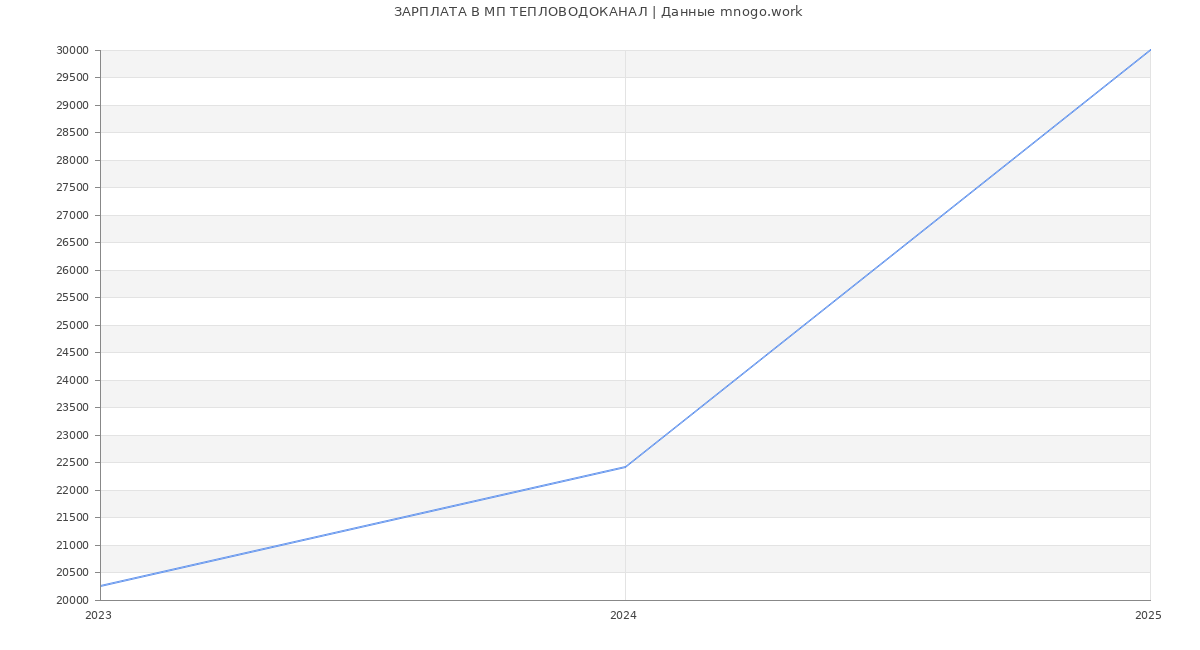Click the 29000 y-axis label
This screenshot has width=1200, height=650.
[x=73, y=105]
